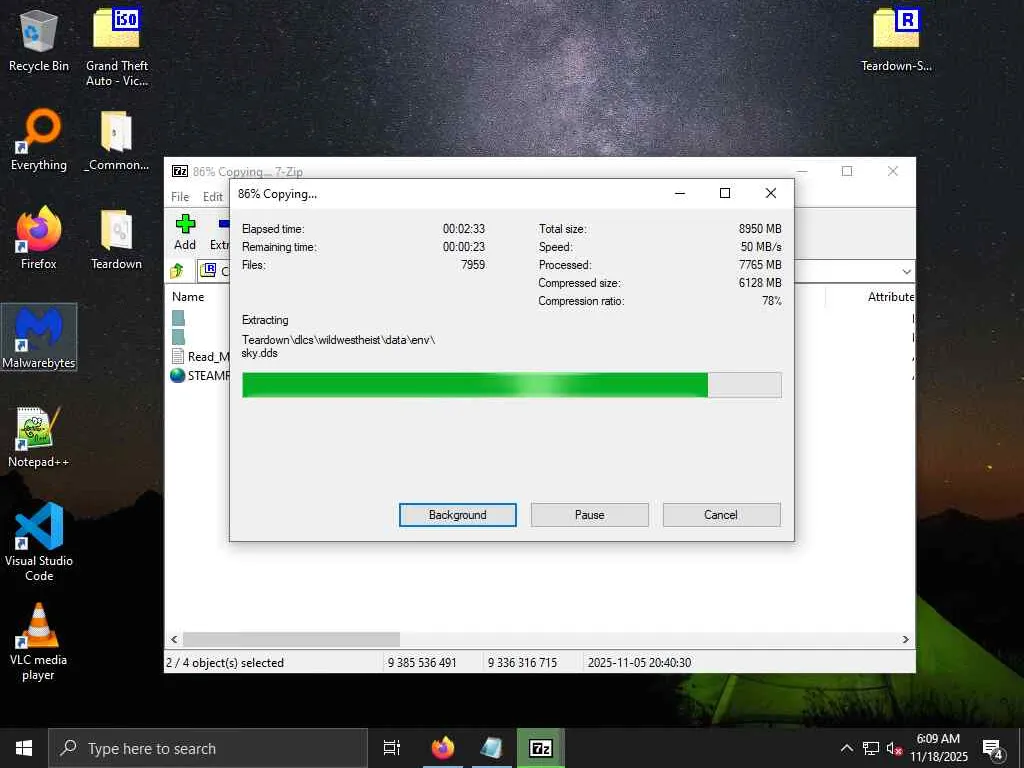
Task: Click the '2 / 4 object(s) selected' status text
Action: point(225,662)
